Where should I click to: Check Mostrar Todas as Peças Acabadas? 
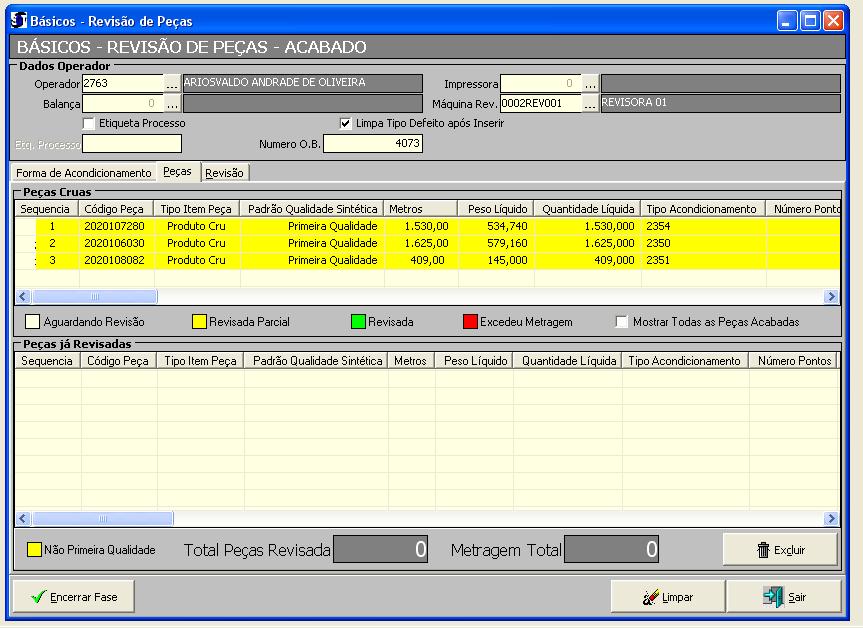tap(622, 322)
